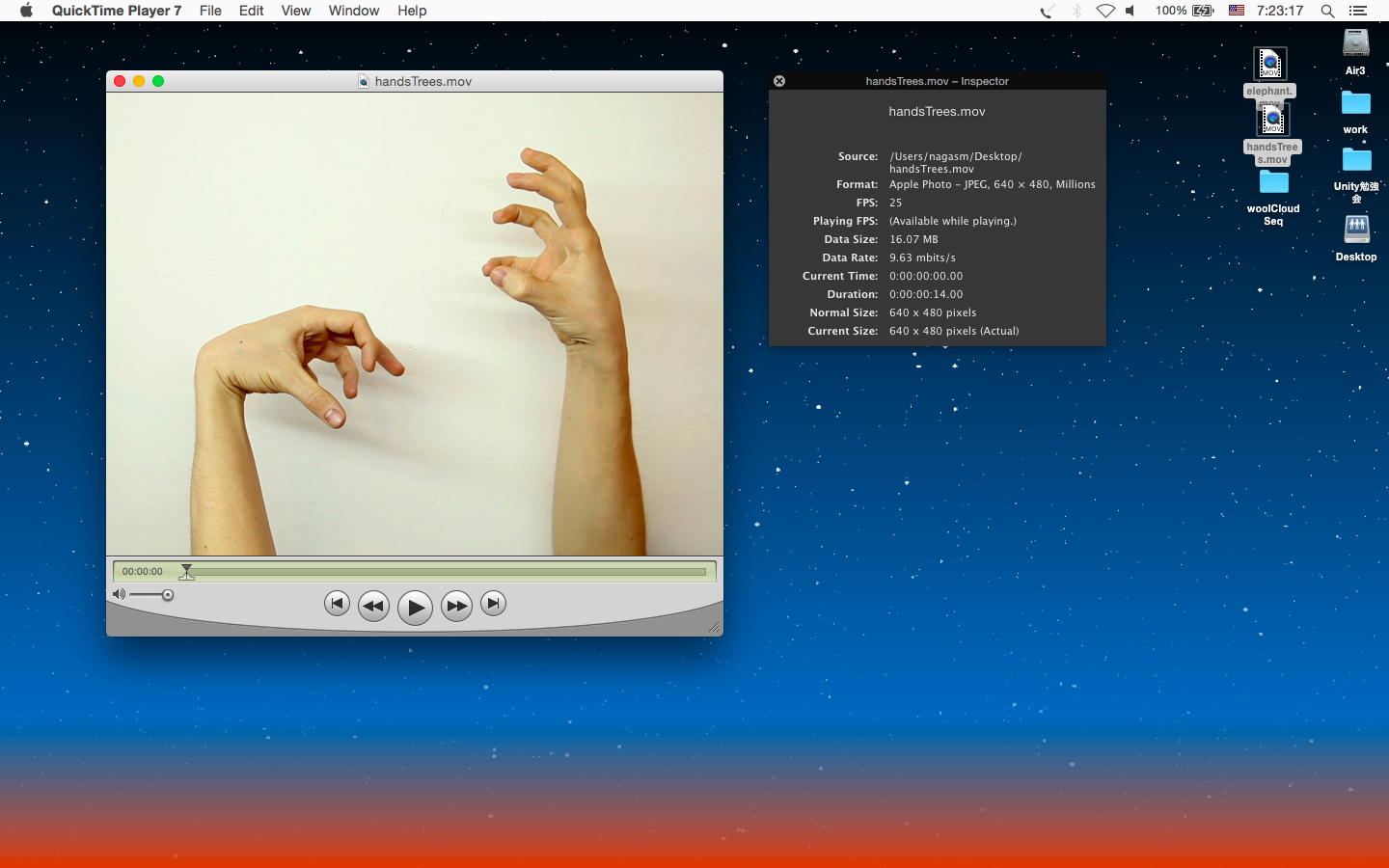The width and height of the screenshot is (1389, 868).
Task: Click the volume slider knob
Action: (x=168, y=595)
